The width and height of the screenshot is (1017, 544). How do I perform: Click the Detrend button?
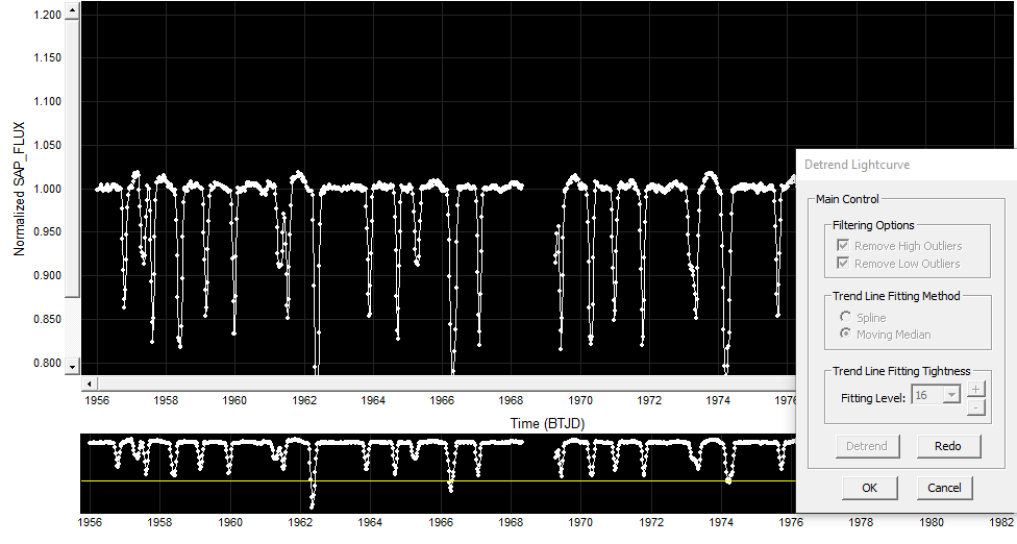(867, 446)
